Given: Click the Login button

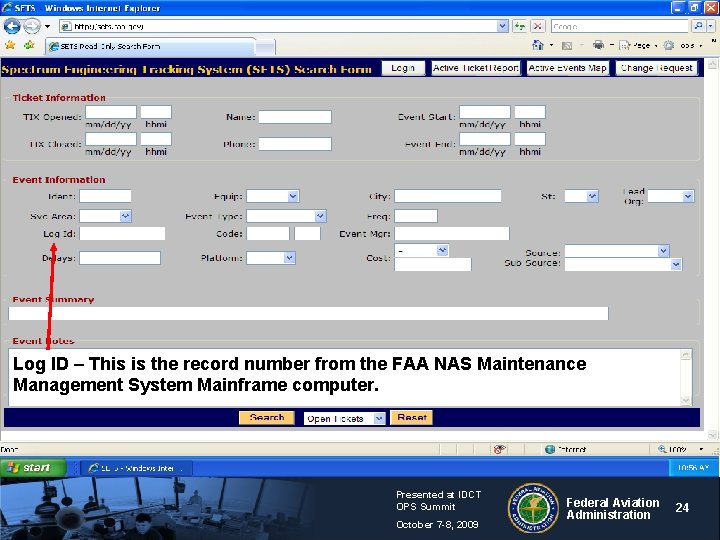Looking at the screenshot, I should tap(403, 68).
